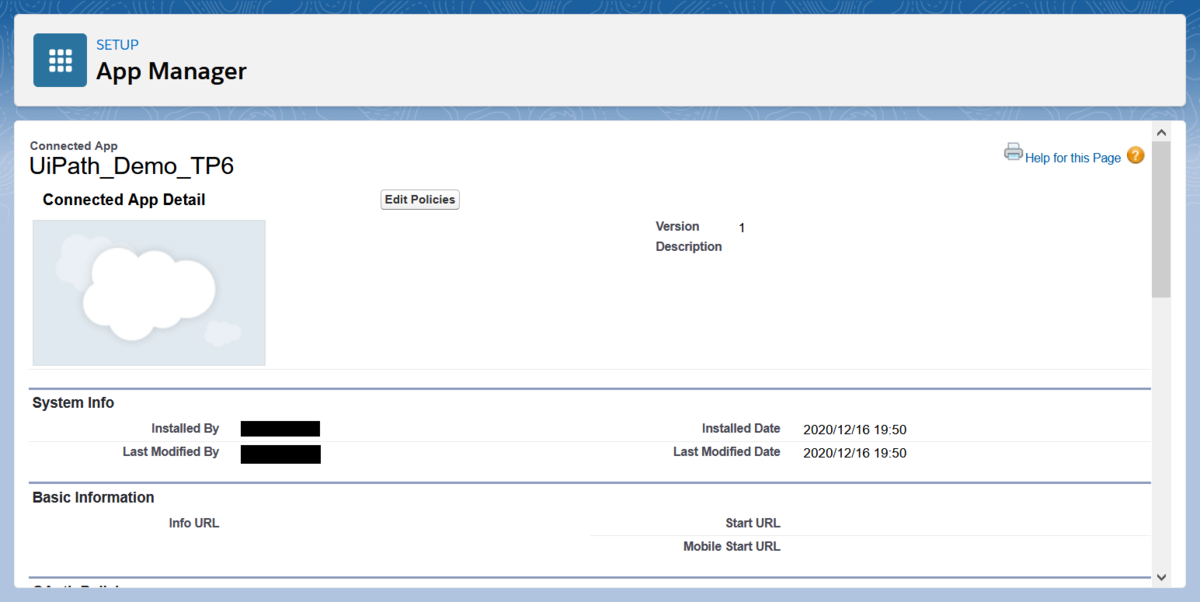Image resolution: width=1200 pixels, height=602 pixels.
Task: Click the Last Modified By label
Action: click(171, 452)
